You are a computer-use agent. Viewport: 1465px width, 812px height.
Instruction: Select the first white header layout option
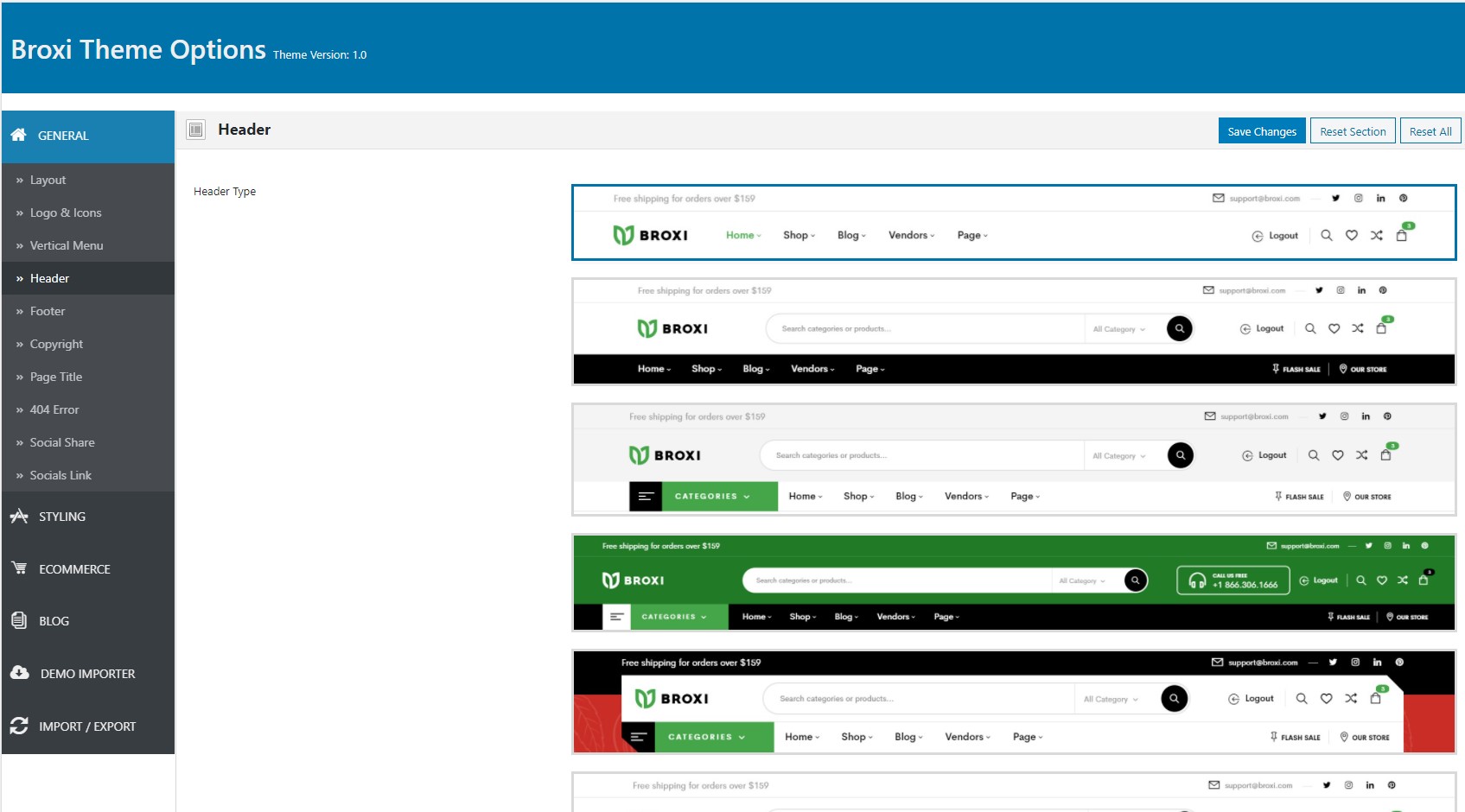[x=1014, y=222]
